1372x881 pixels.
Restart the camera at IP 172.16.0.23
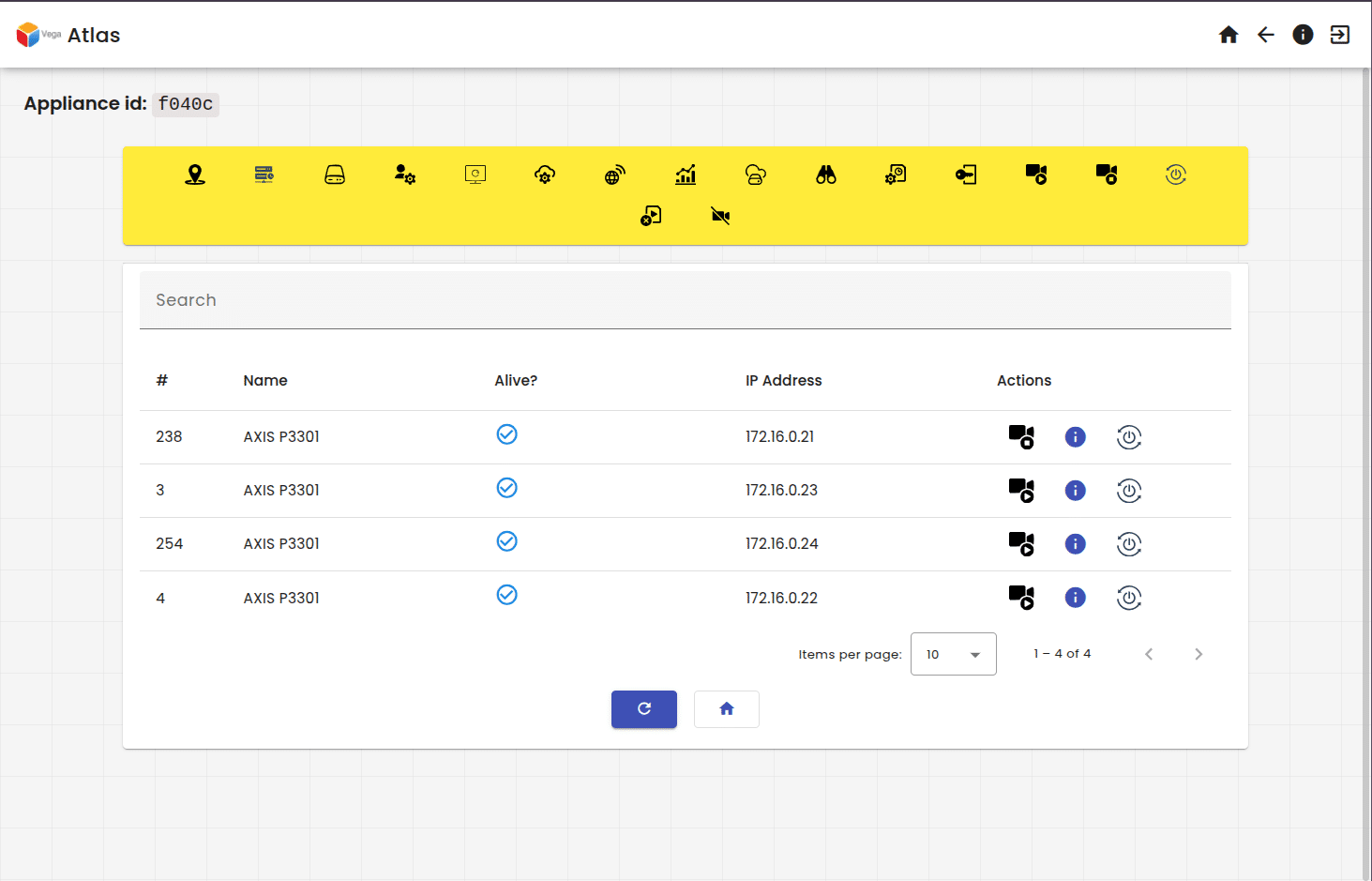point(1129,491)
